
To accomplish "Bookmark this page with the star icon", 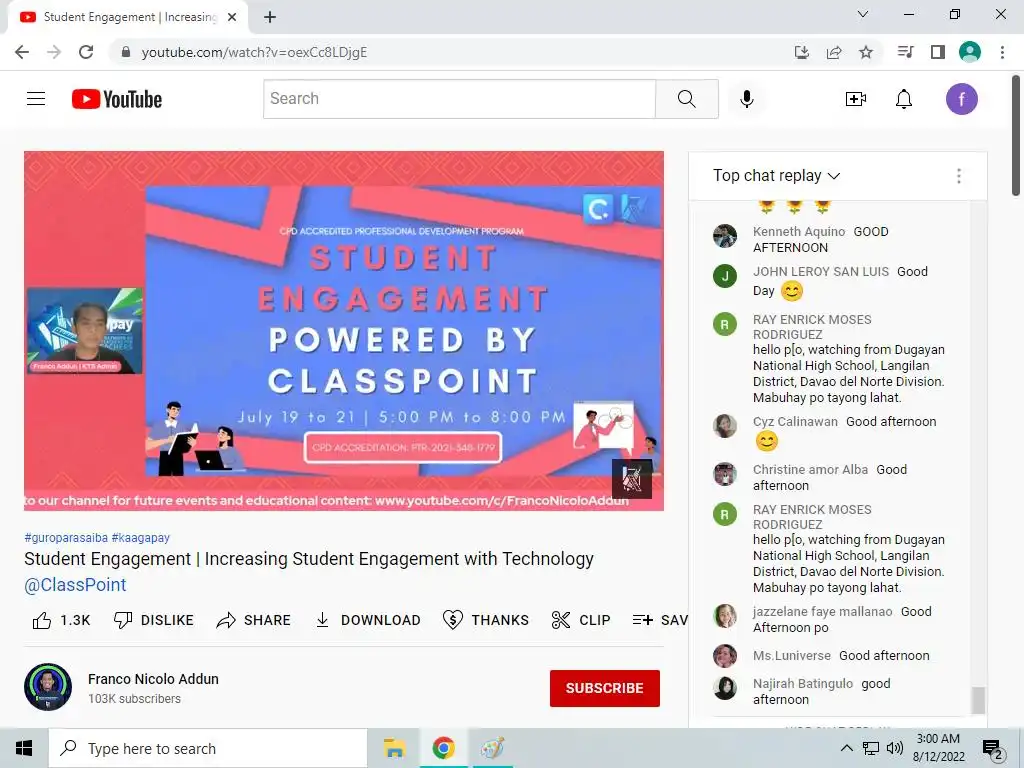I will [866, 52].
